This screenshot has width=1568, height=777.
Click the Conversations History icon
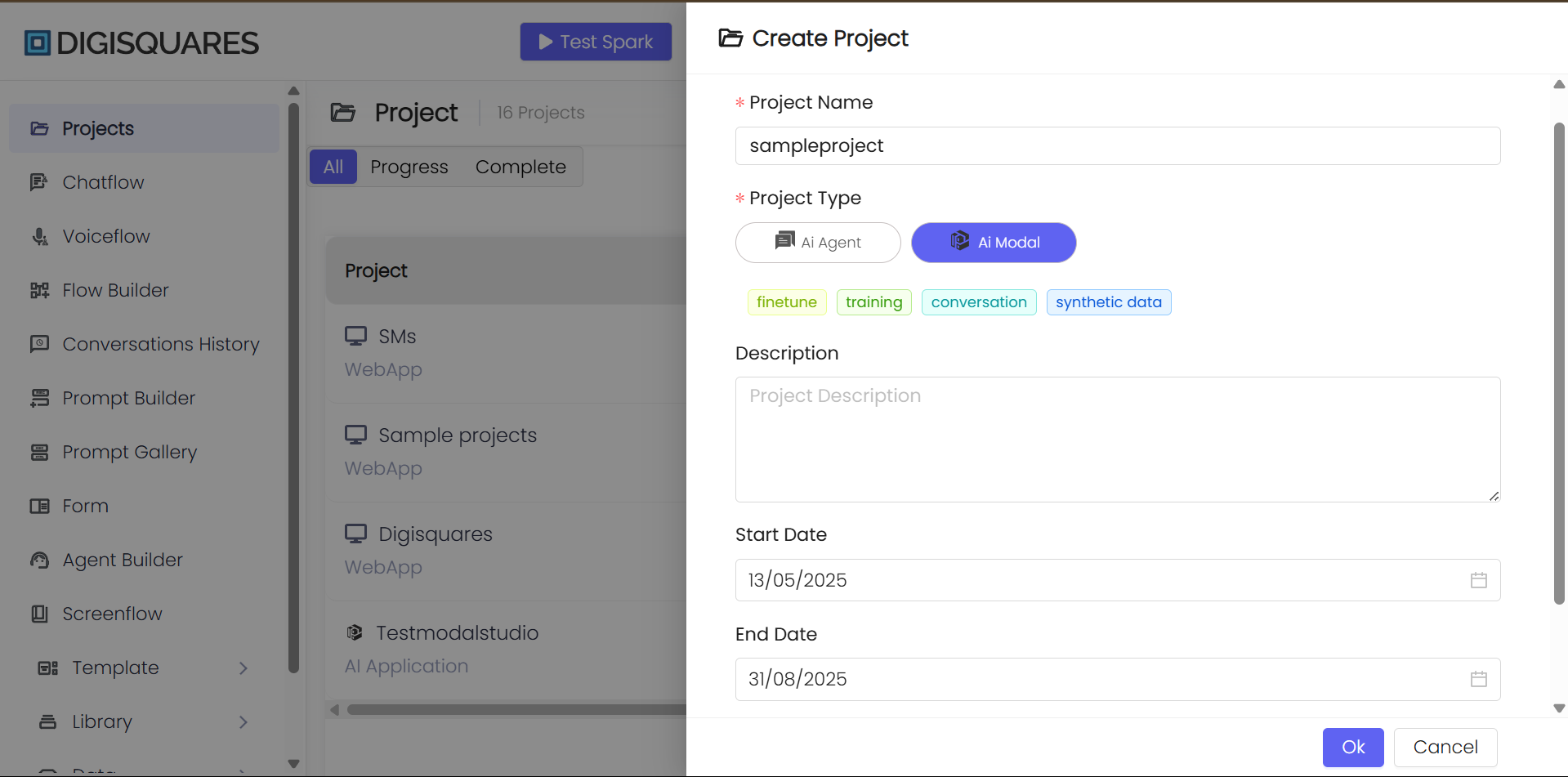39,344
